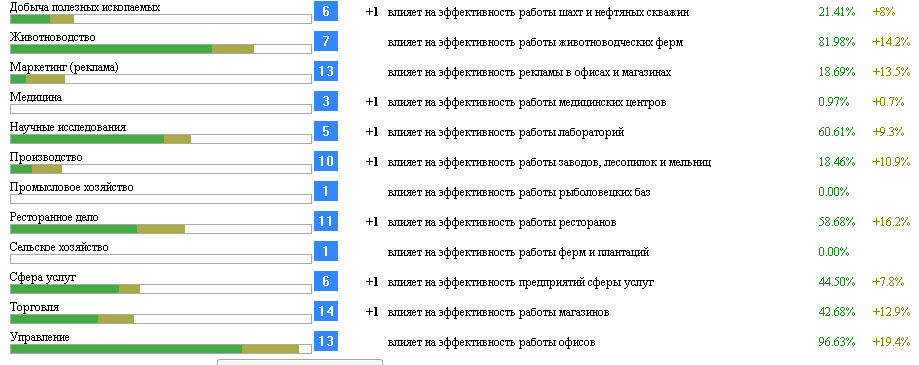Click the Торговля progress bar
919x365 pixels.
coord(161,319)
